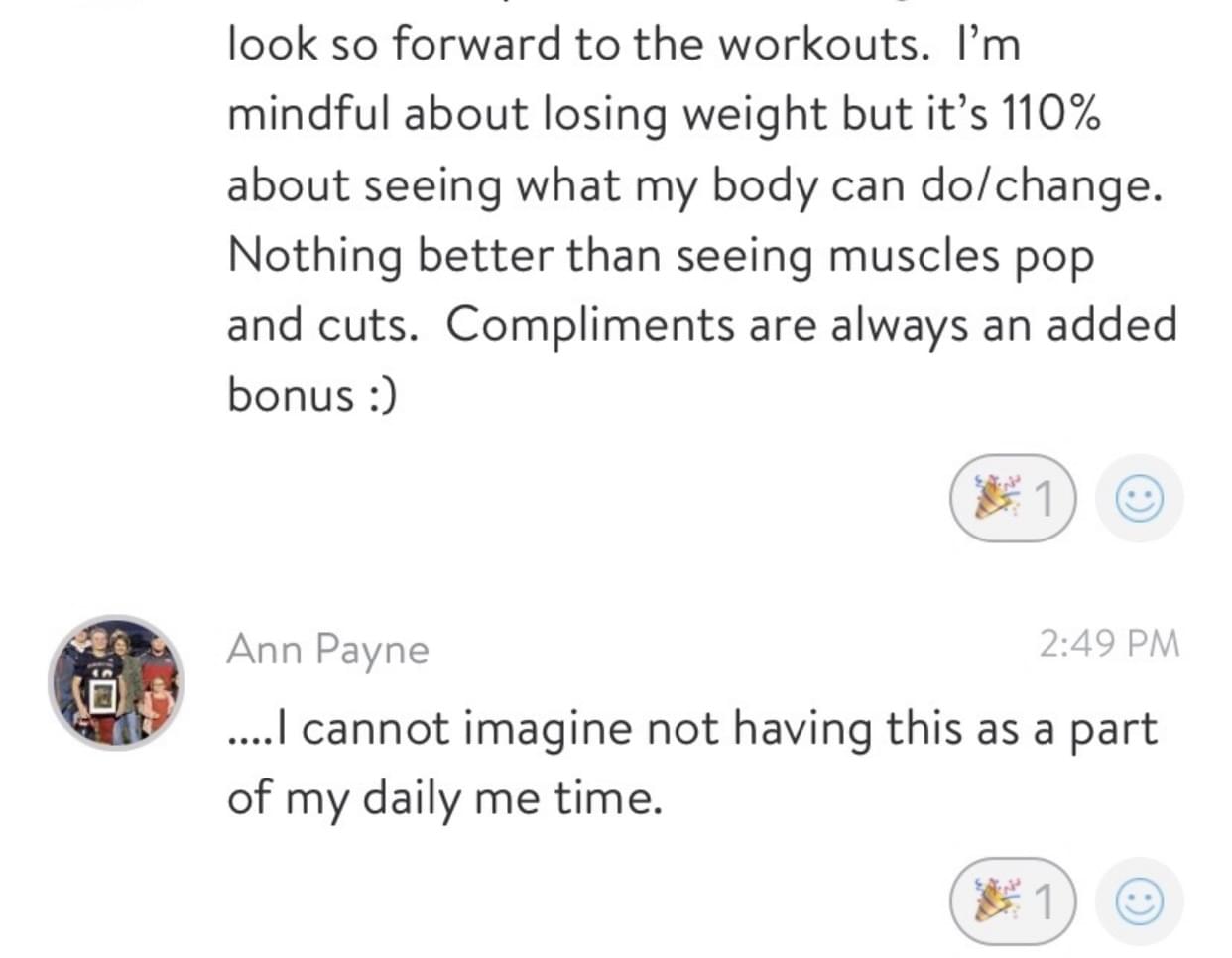Click the "110%" text in the message
The width and height of the screenshot is (1232, 958).
point(1051,115)
